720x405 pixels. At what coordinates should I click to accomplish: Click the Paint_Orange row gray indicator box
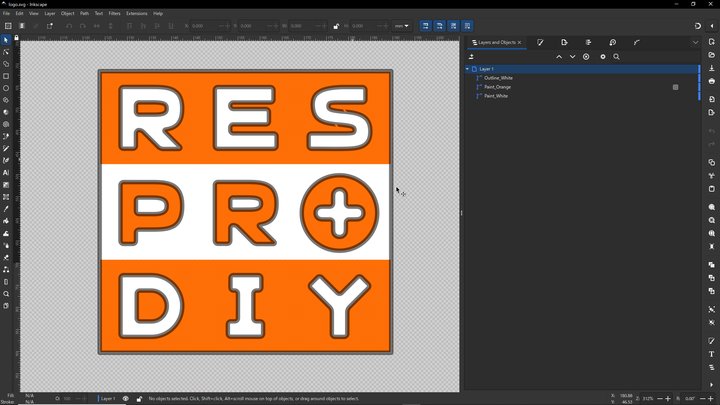pos(675,87)
